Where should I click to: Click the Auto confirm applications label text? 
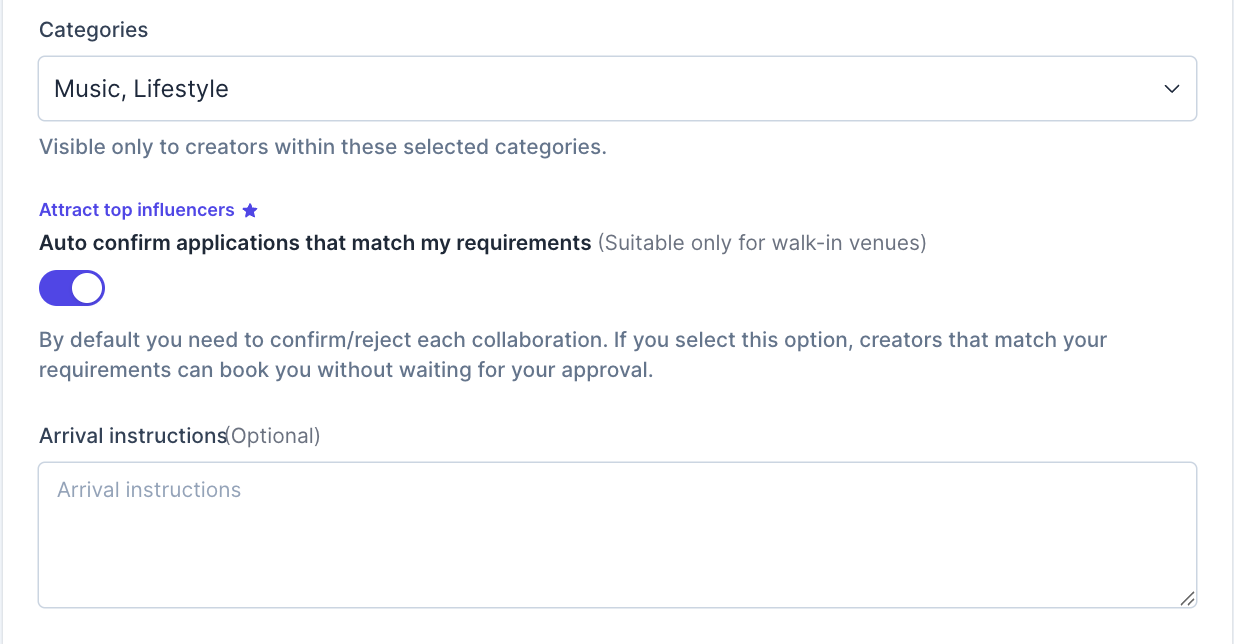(x=315, y=243)
